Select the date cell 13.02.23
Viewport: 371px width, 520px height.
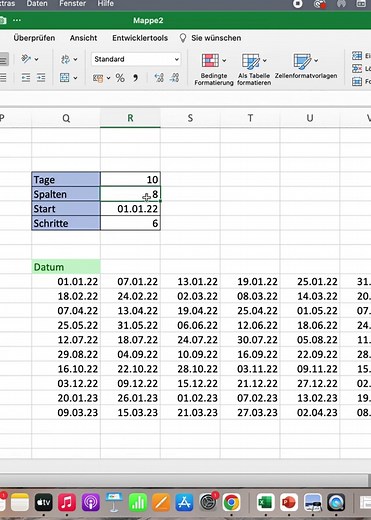pyautogui.click(x=310, y=398)
